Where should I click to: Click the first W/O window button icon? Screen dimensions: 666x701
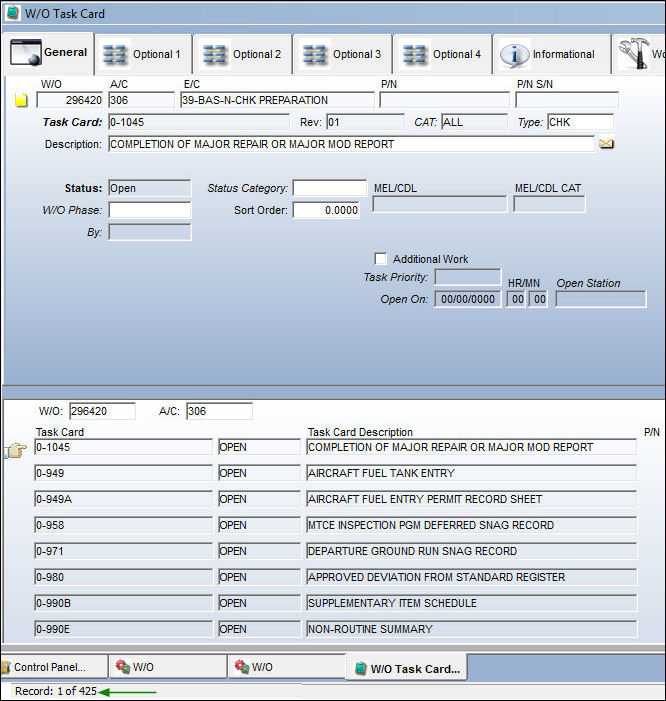[123, 666]
